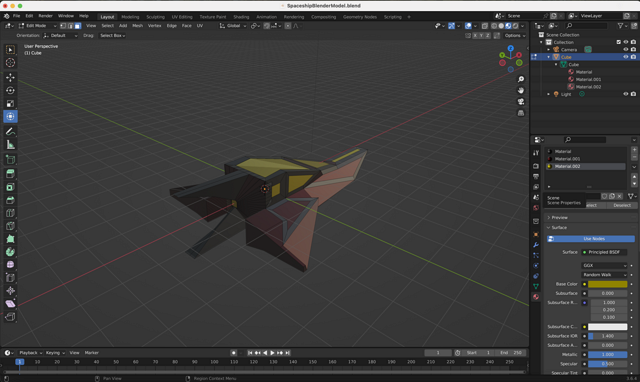The height and width of the screenshot is (382, 640).
Task: Choose the Cursor tool
Action: point(10,62)
